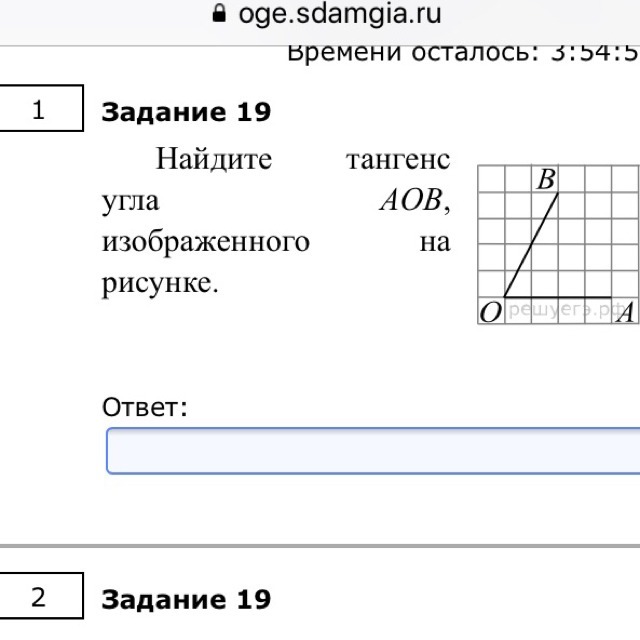
Task: Click the word тангенс in the problem
Action: 397,159
